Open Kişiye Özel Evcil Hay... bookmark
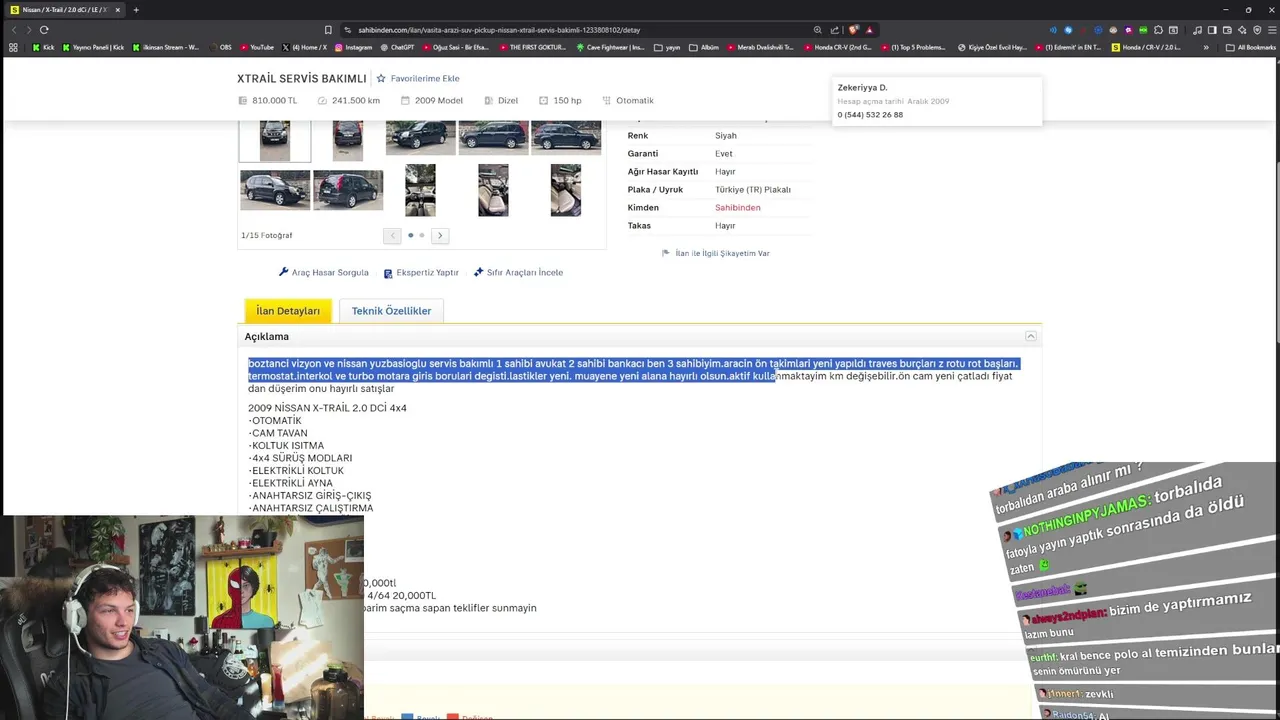 pyautogui.click(x=993, y=47)
